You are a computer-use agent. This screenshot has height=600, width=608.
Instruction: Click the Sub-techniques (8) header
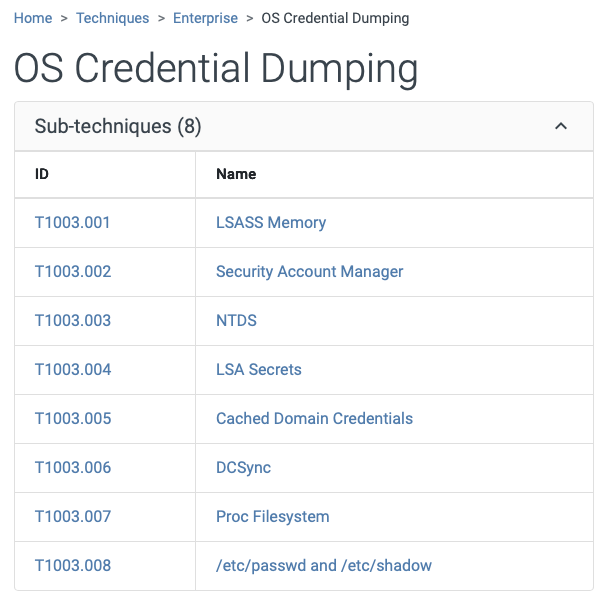pyautogui.click(x=118, y=126)
